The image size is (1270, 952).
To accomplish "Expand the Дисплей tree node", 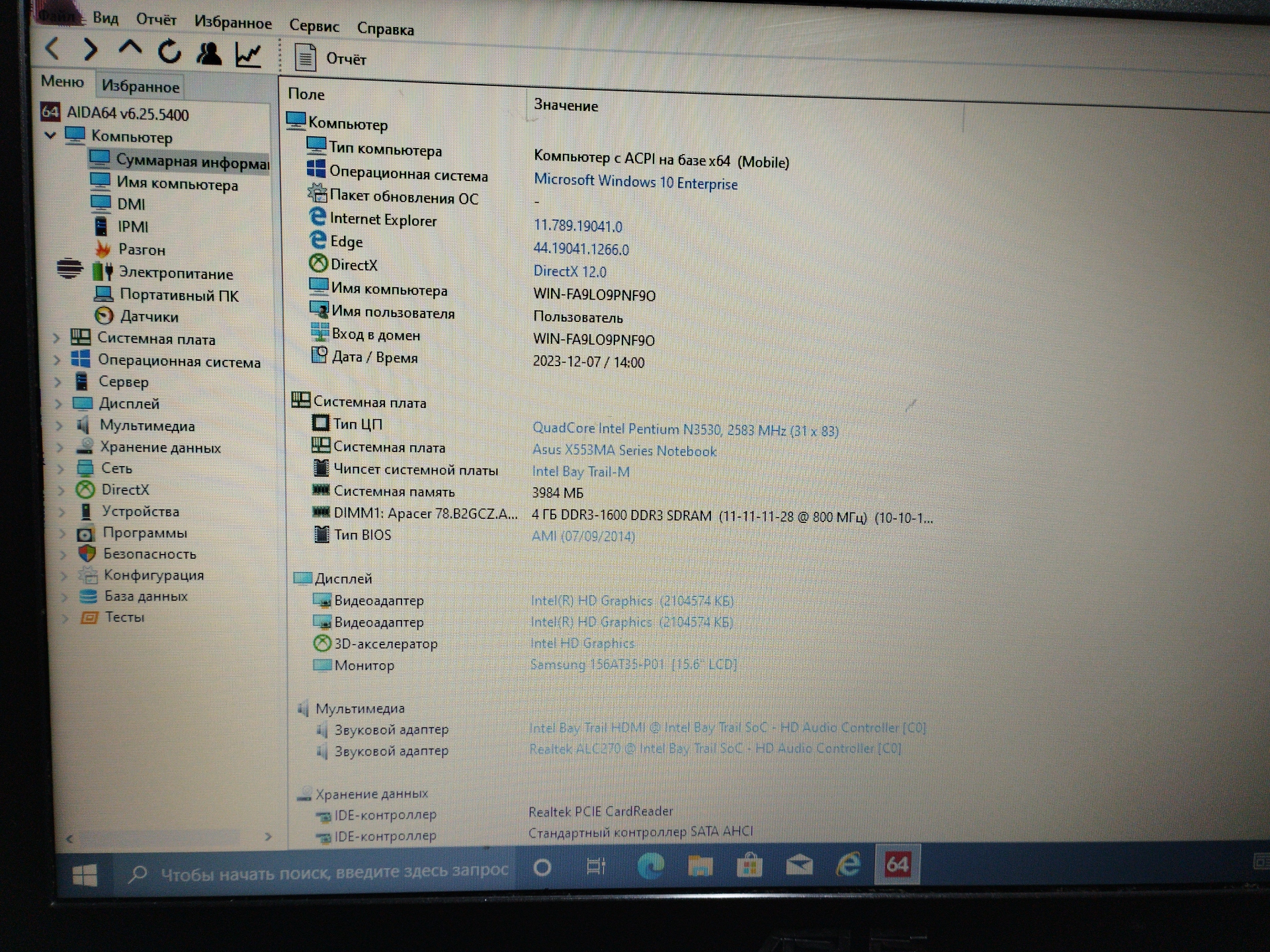I will pyautogui.click(x=59, y=403).
